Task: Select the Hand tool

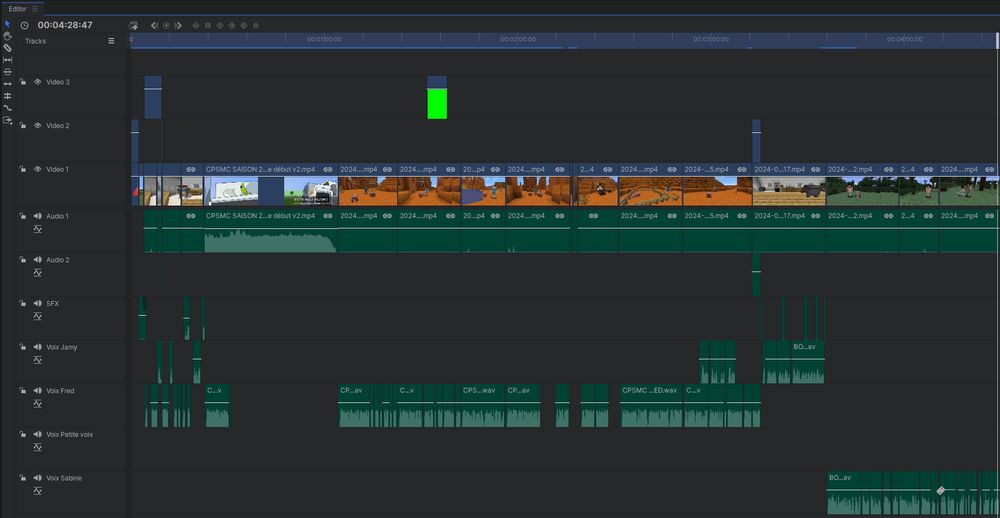Action: [8, 36]
